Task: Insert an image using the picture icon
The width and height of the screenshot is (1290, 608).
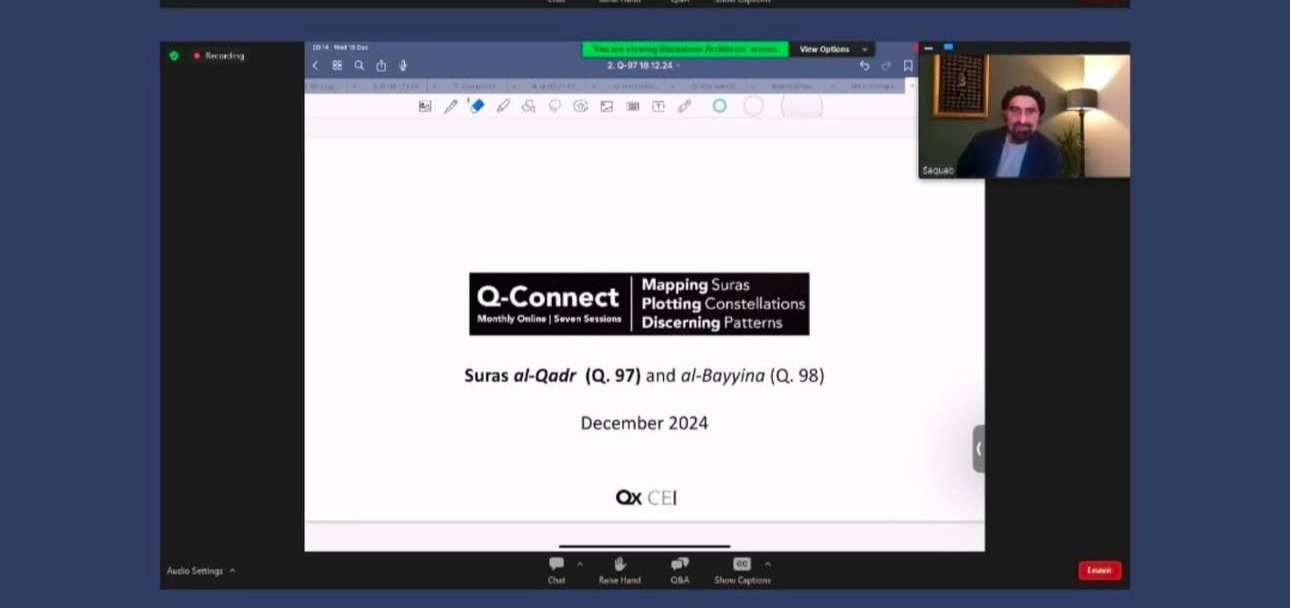Action: coord(606,106)
